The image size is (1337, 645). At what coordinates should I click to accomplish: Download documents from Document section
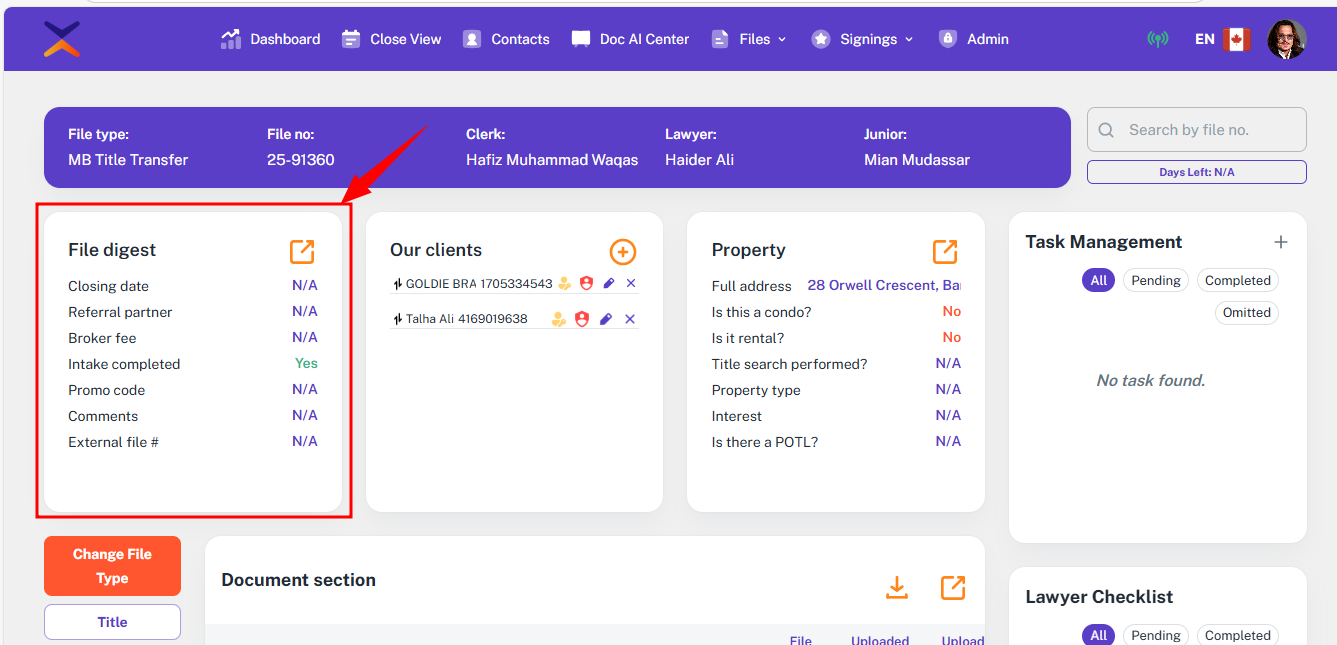click(x=897, y=588)
